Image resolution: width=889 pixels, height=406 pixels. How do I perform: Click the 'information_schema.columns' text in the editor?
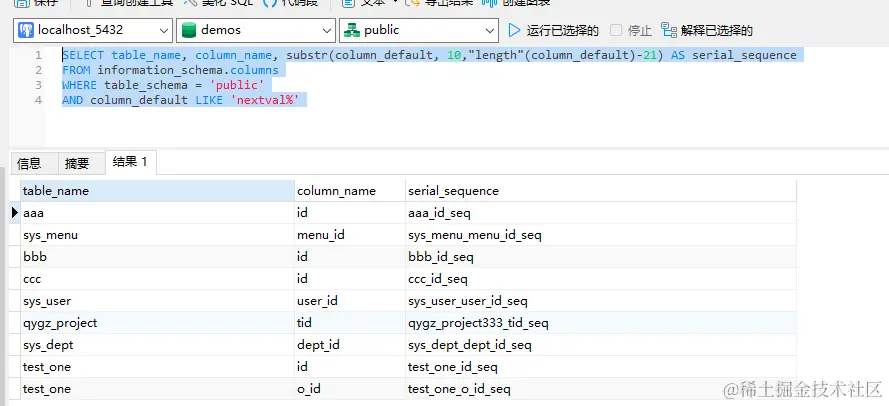pos(188,70)
